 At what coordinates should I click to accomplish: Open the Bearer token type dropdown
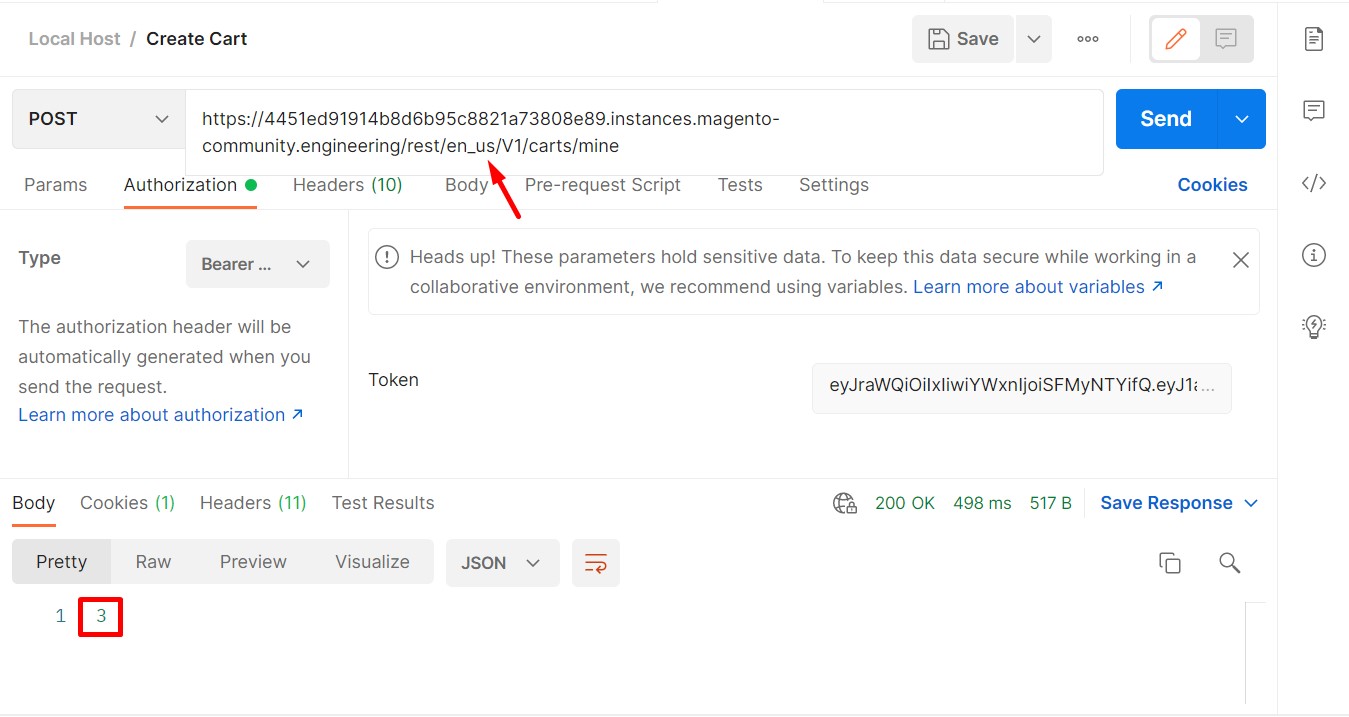click(x=257, y=263)
